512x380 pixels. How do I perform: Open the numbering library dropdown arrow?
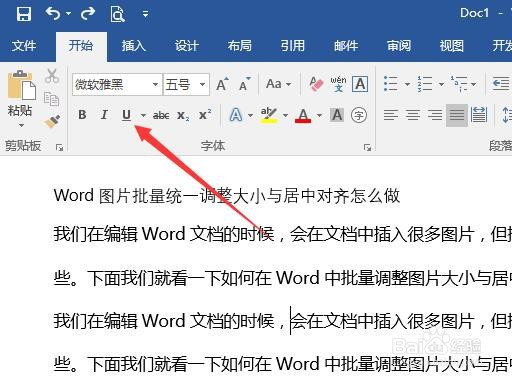coord(441,84)
